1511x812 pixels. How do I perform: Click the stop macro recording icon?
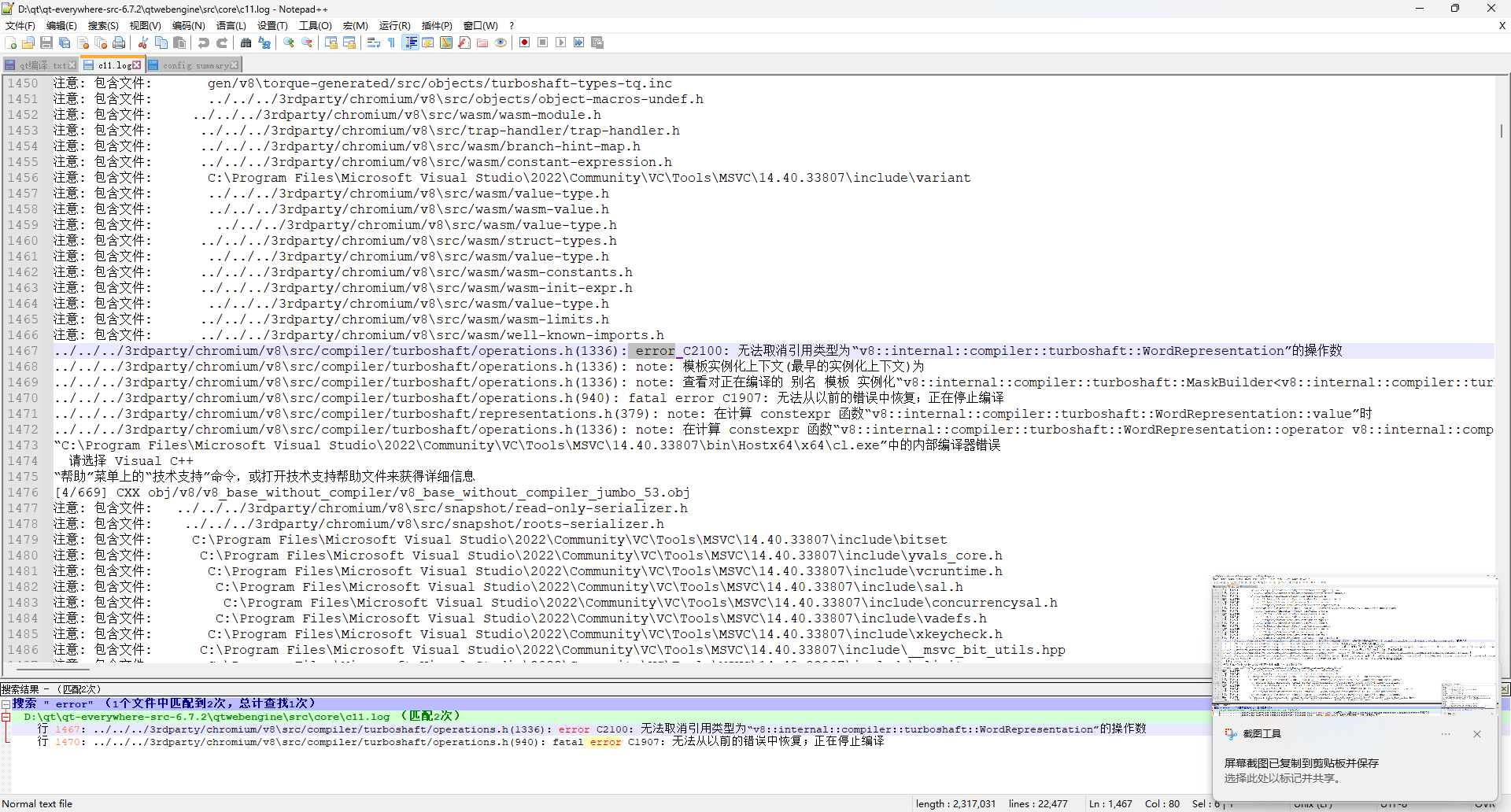point(543,42)
